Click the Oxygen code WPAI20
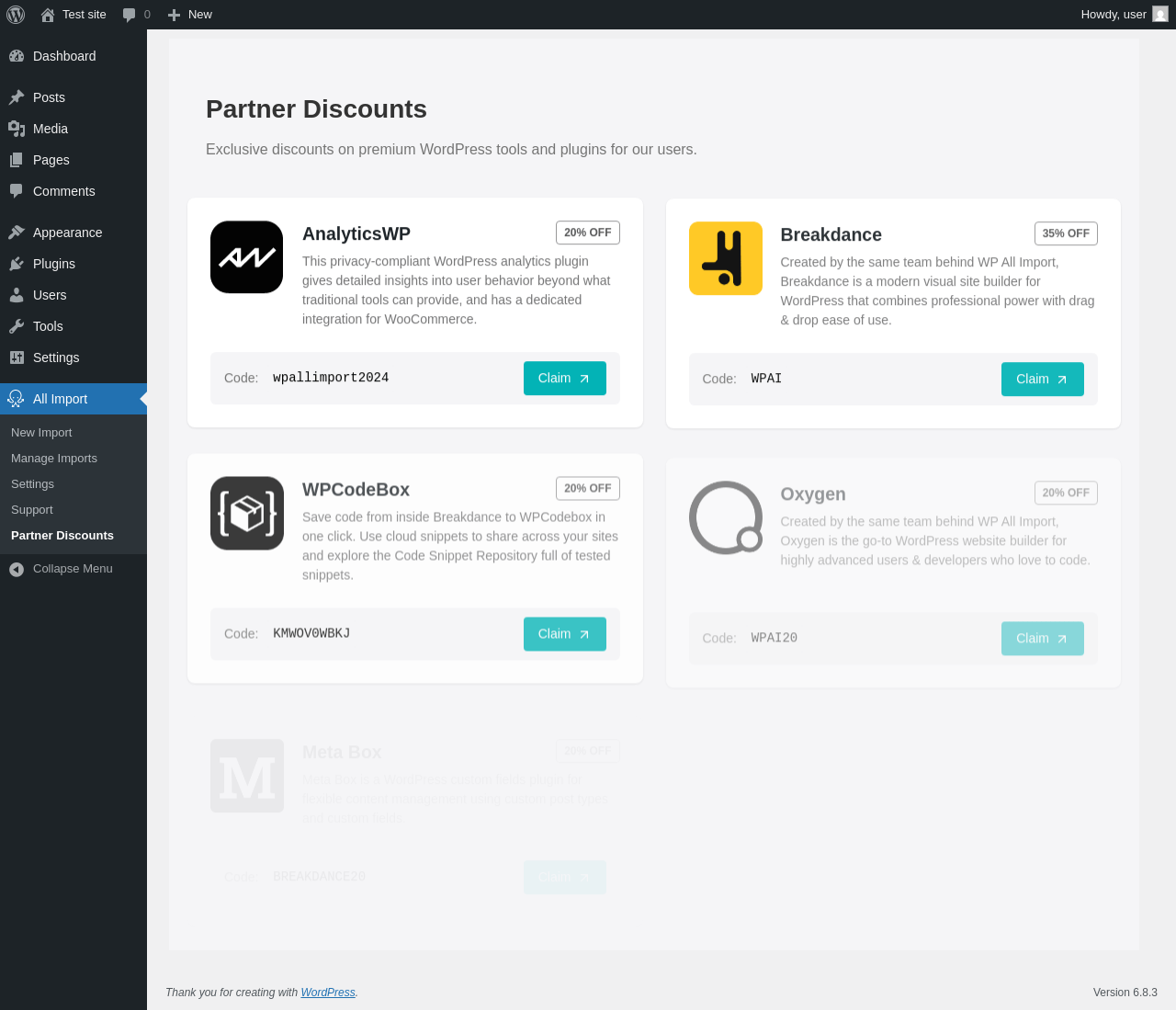 [x=775, y=638]
